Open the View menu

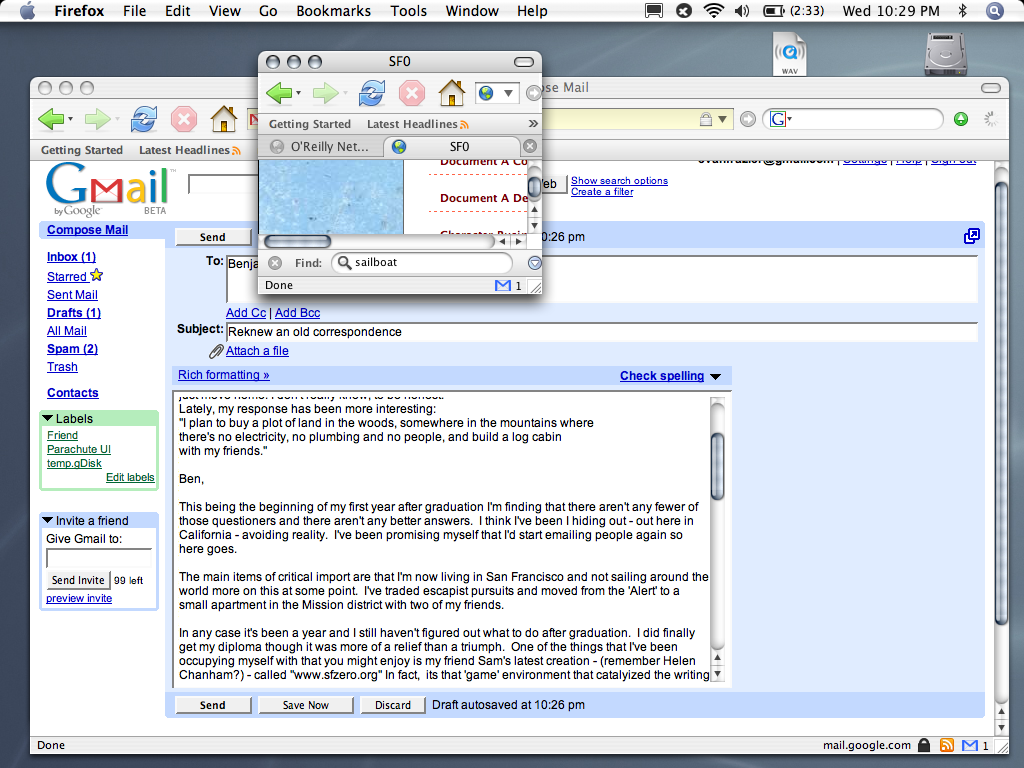[x=225, y=11]
